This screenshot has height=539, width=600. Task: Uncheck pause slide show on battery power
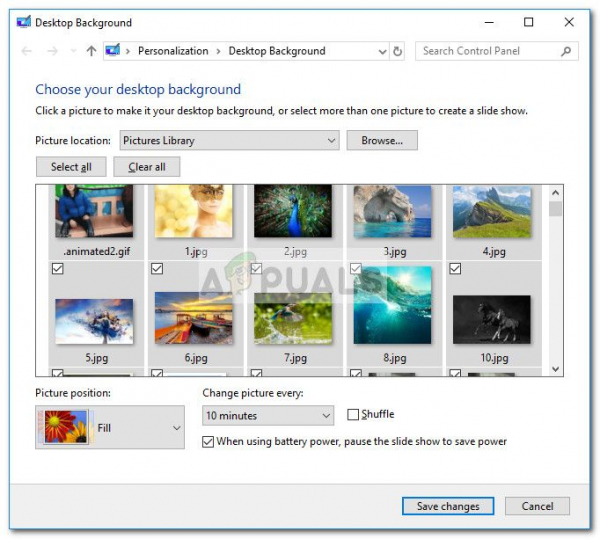click(208, 442)
